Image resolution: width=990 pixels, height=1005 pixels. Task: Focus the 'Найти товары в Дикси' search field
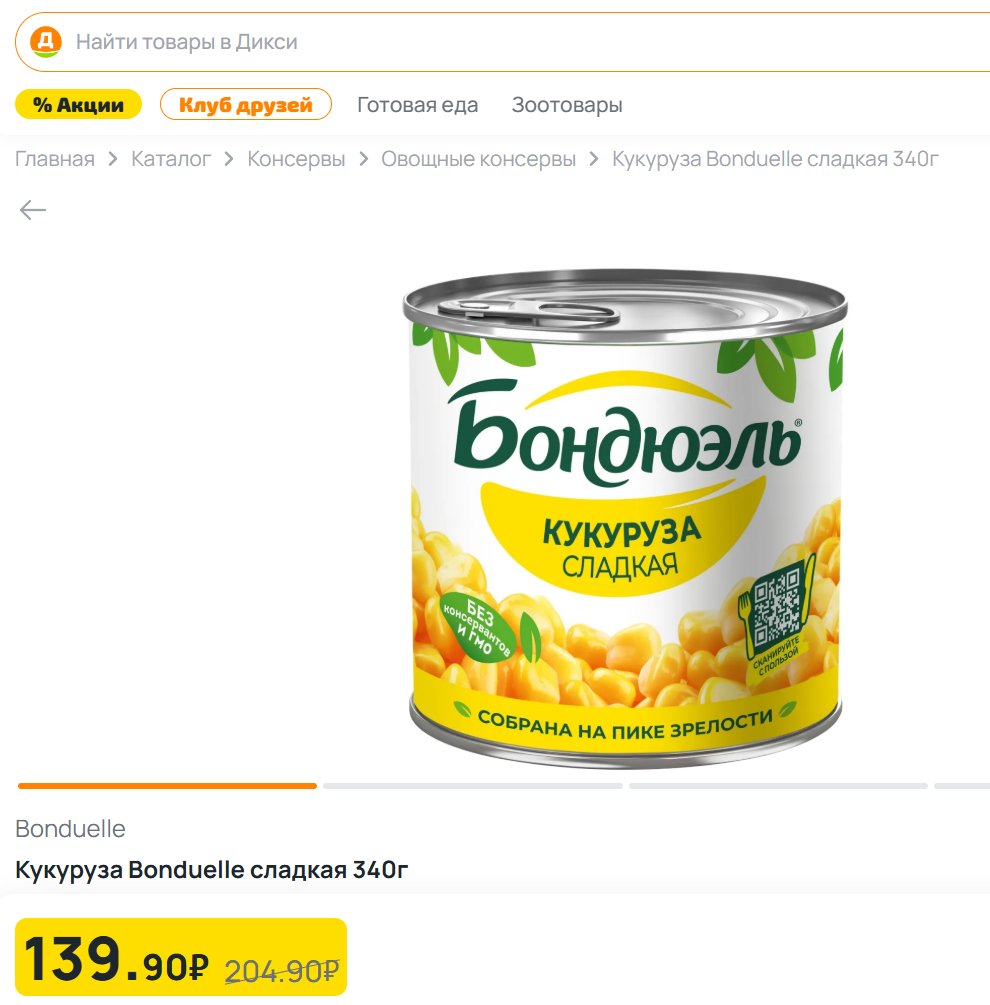[x=500, y=42]
